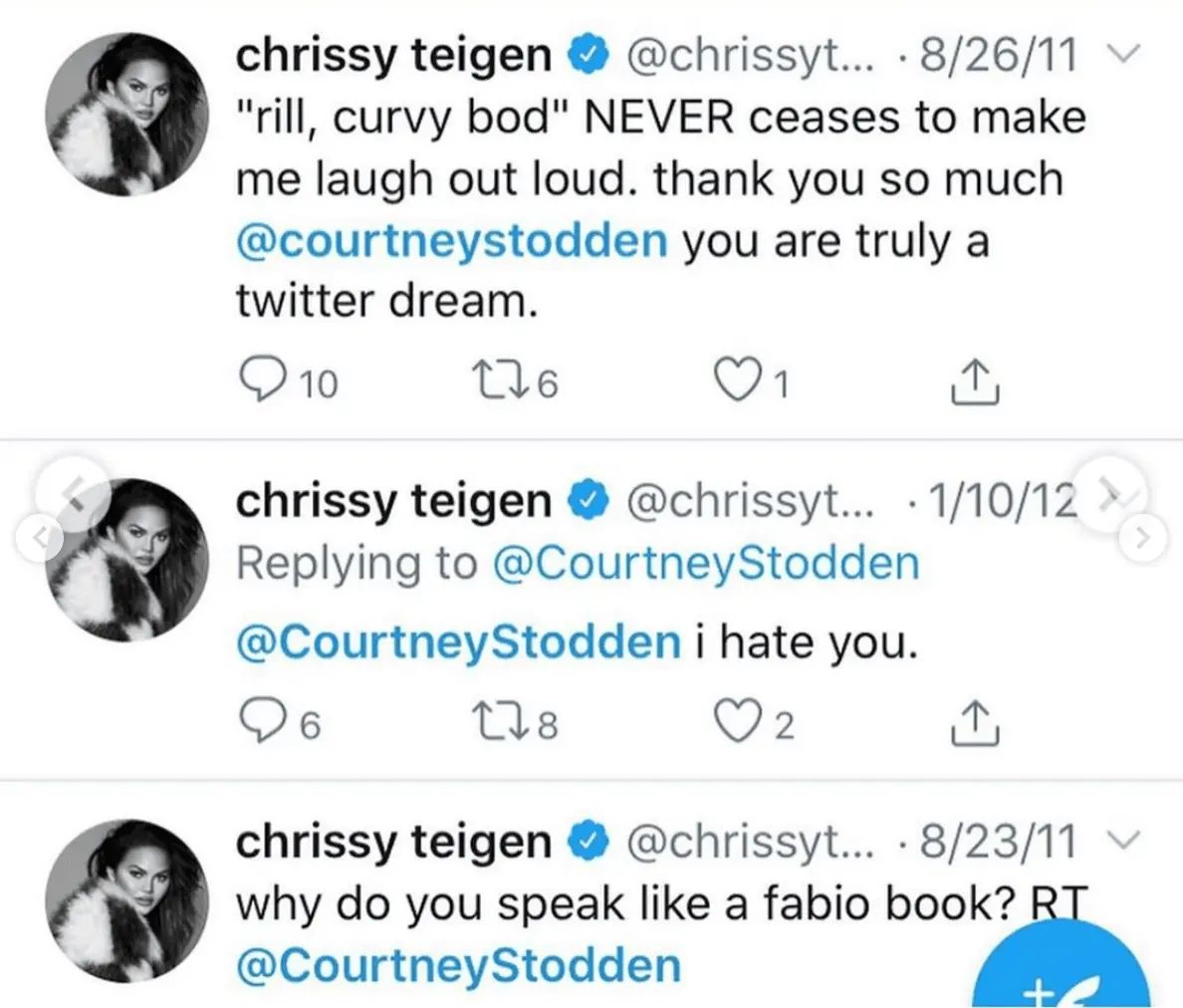Like the "twitter dream" tweet
Screen dimensions: 1183x1008
738,381
